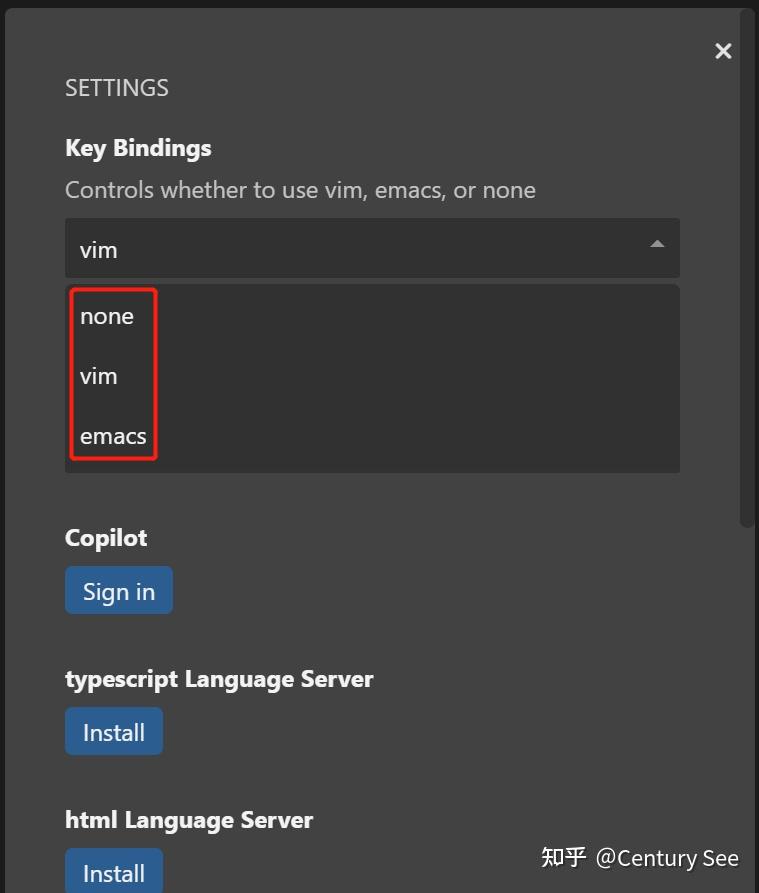
Task: Install the html Language Server
Action: point(113,872)
